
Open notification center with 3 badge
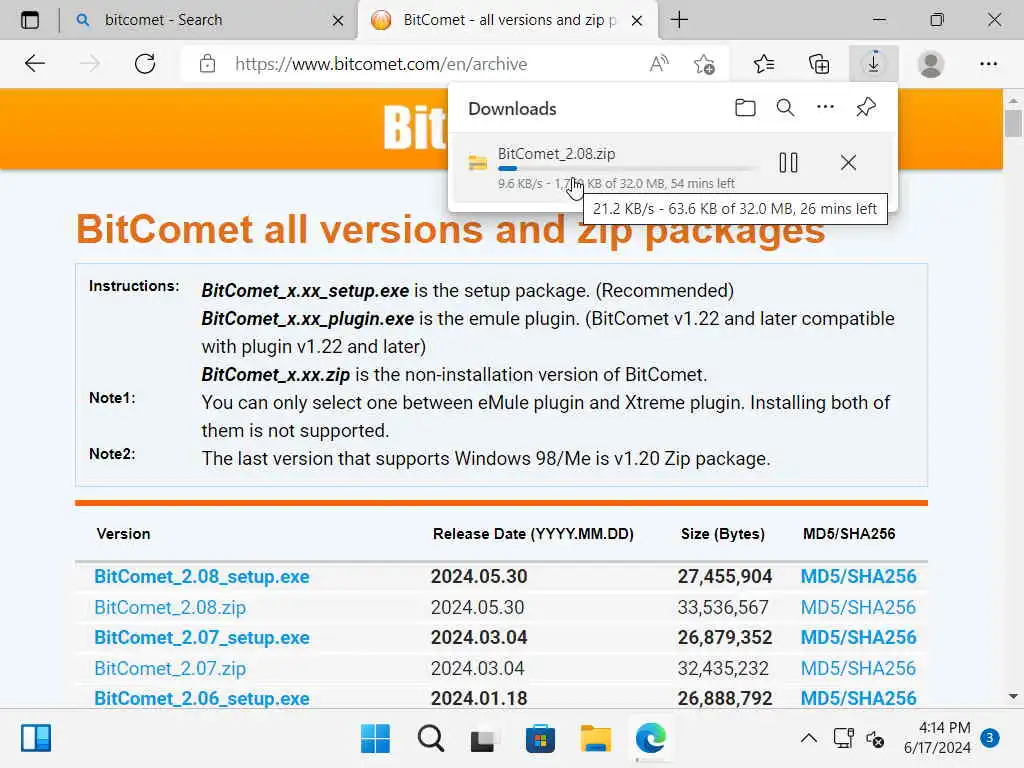tap(990, 739)
